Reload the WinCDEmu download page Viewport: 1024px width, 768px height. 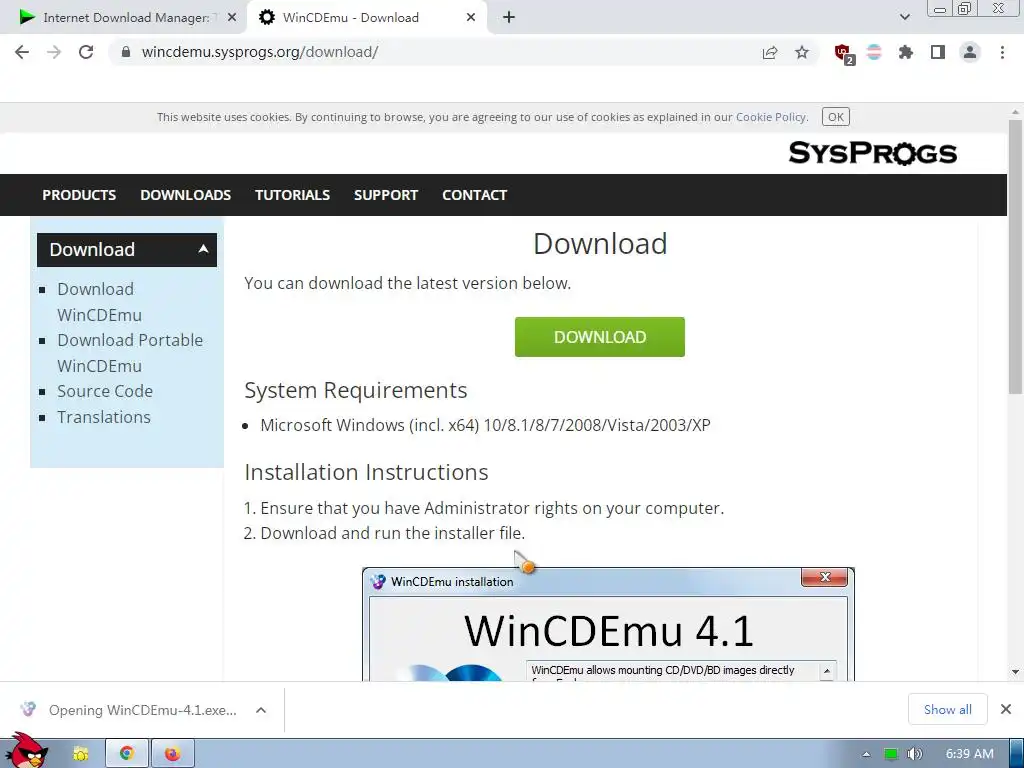pyautogui.click(x=86, y=52)
